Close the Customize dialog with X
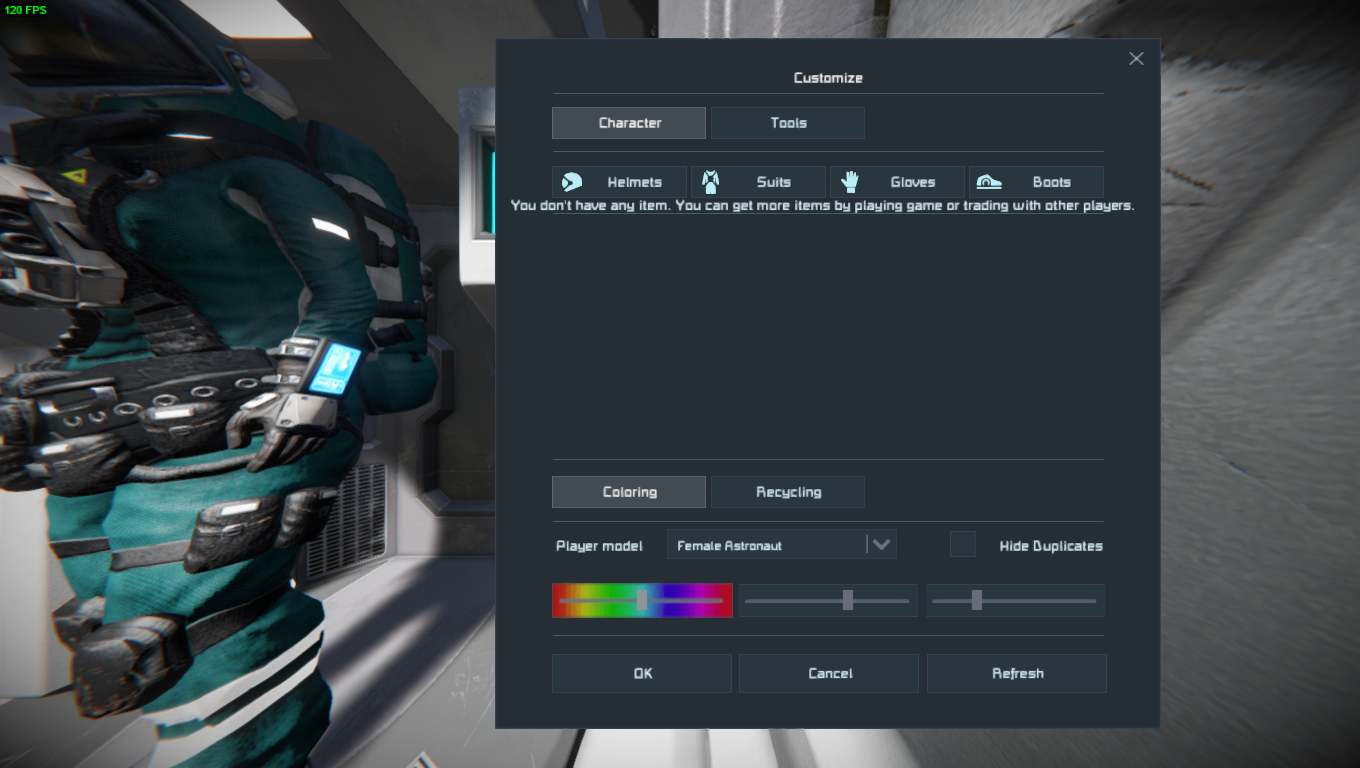1360x768 pixels. (1136, 59)
